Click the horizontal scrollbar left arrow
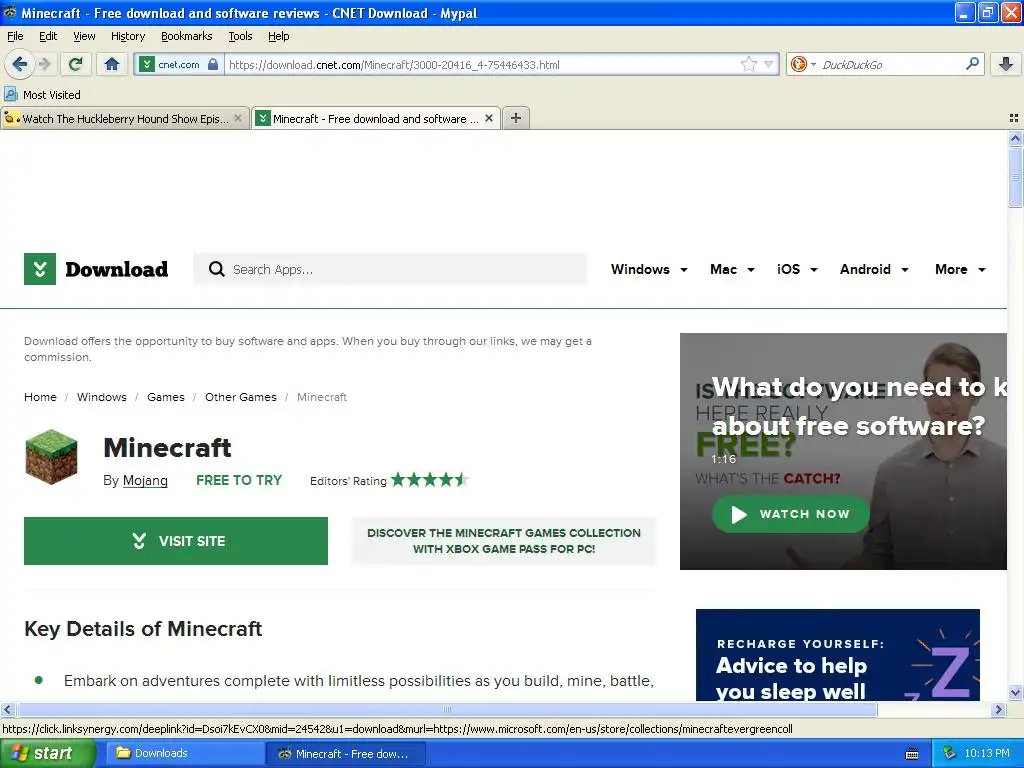 7,709
